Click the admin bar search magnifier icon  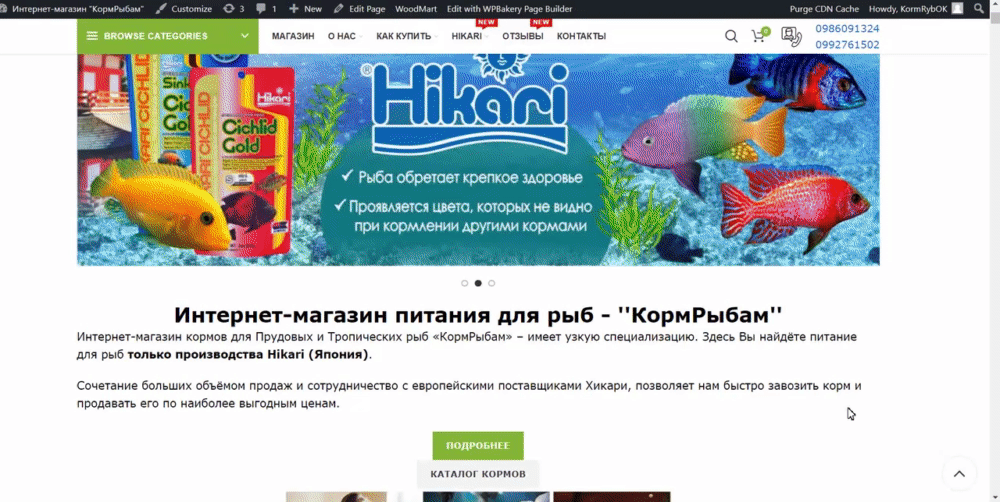[x=979, y=9]
